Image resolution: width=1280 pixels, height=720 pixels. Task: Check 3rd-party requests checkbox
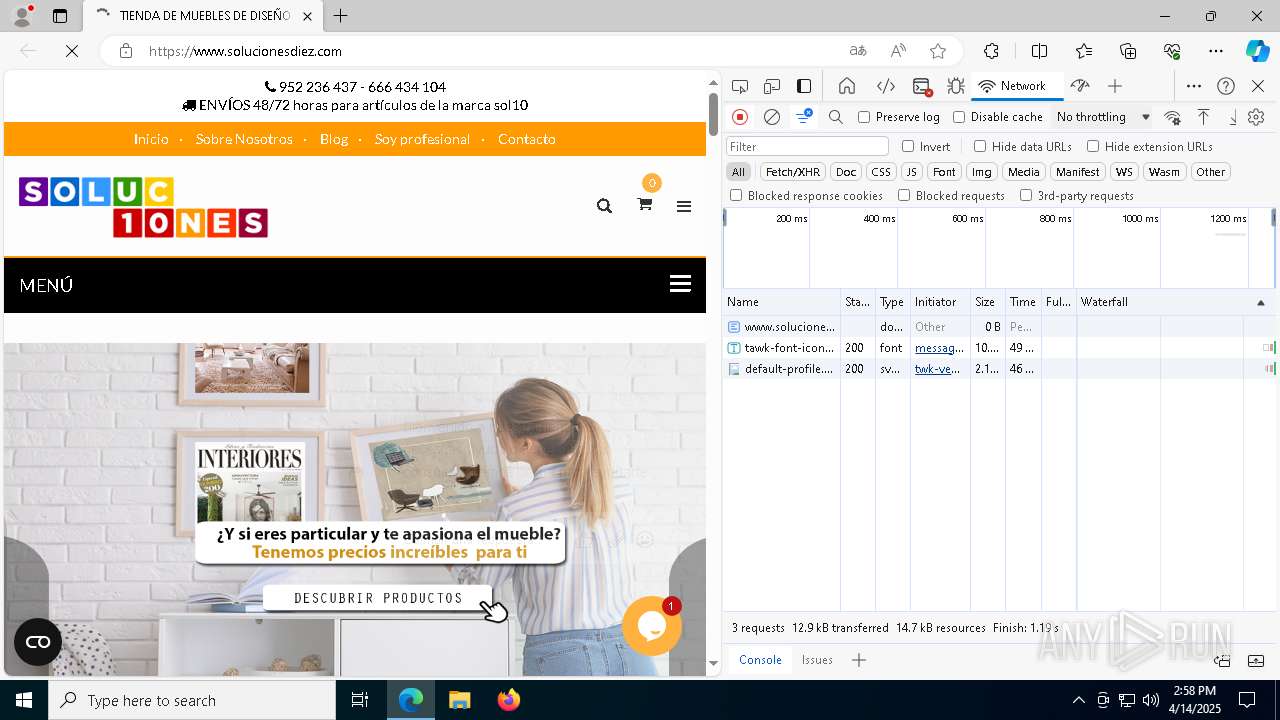pyautogui.click(x=1026, y=196)
